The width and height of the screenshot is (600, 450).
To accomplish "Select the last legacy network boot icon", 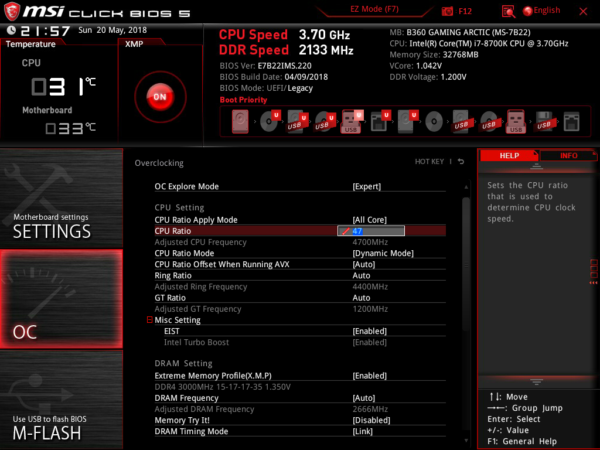I will 571,122.
